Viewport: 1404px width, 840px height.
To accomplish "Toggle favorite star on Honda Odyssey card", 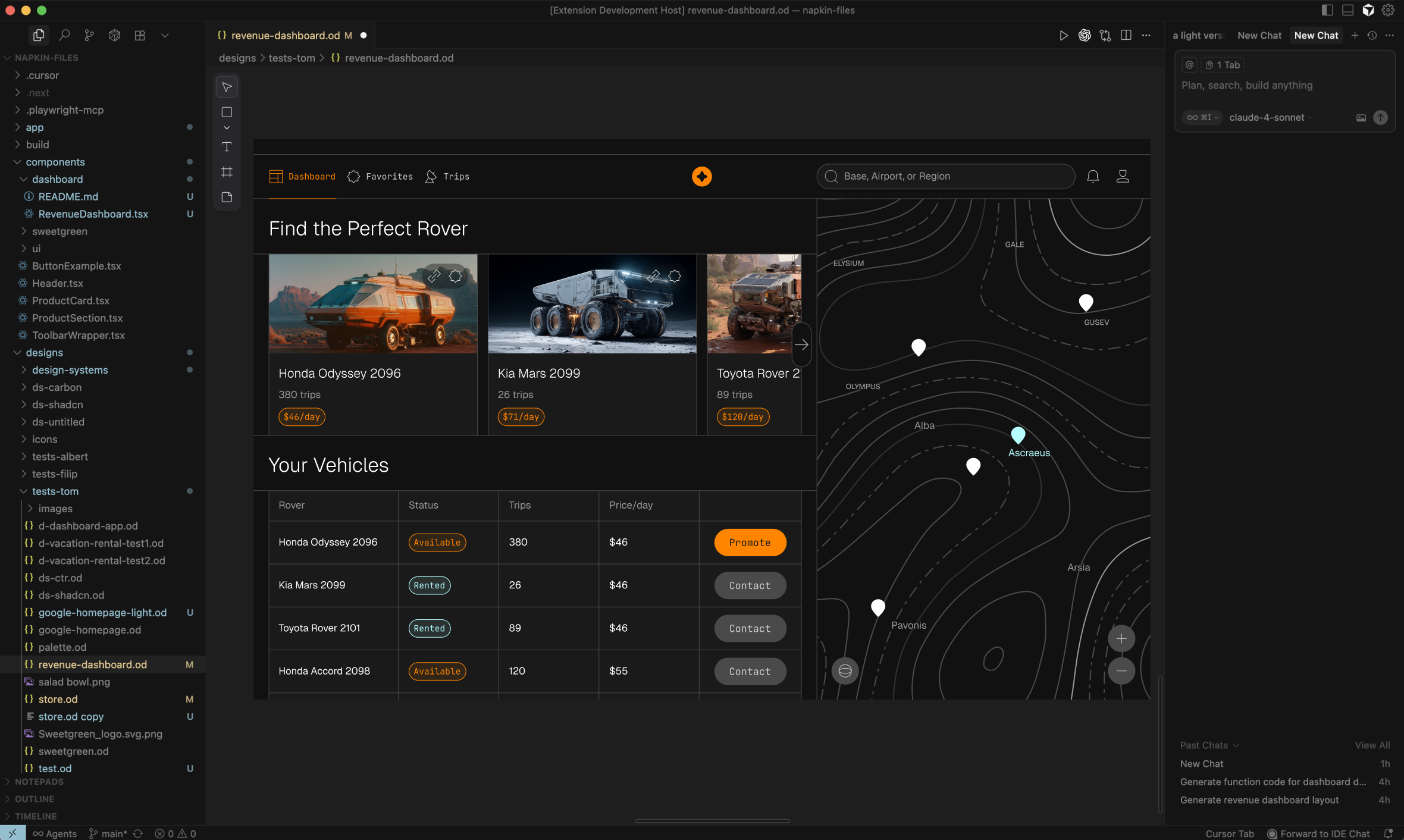I will 455,276.
